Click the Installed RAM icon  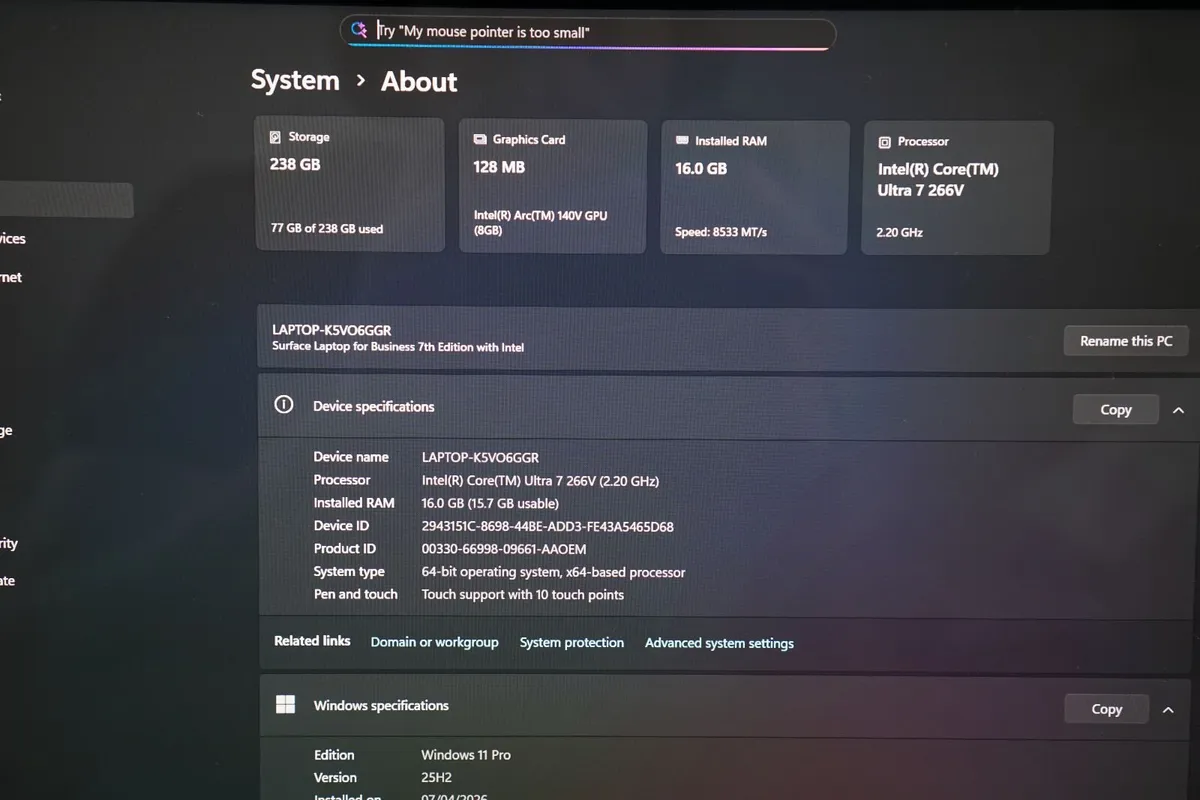pyautogui.click(x=683, y=141)
